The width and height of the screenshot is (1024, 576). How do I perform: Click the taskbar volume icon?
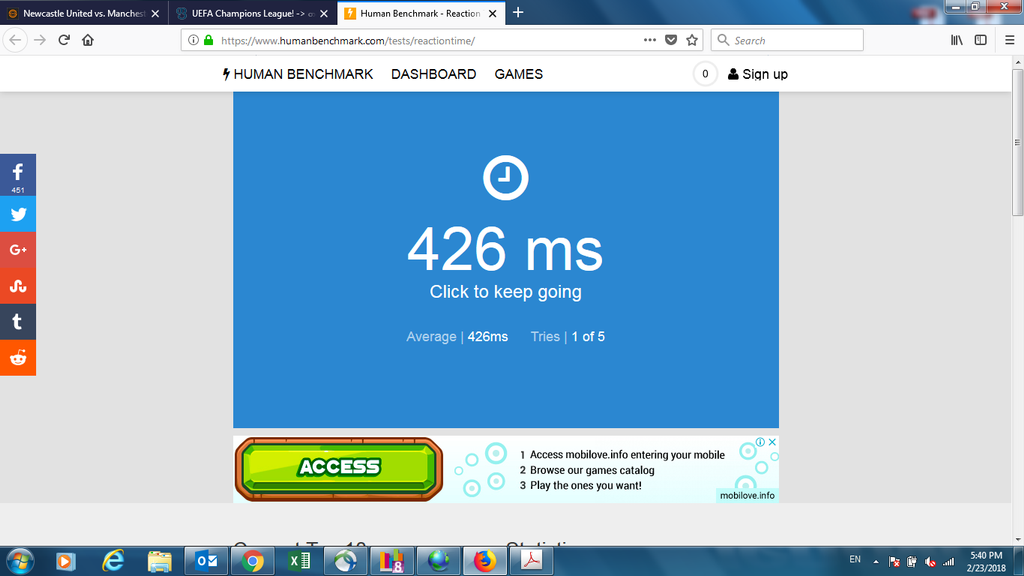point(930,562)
